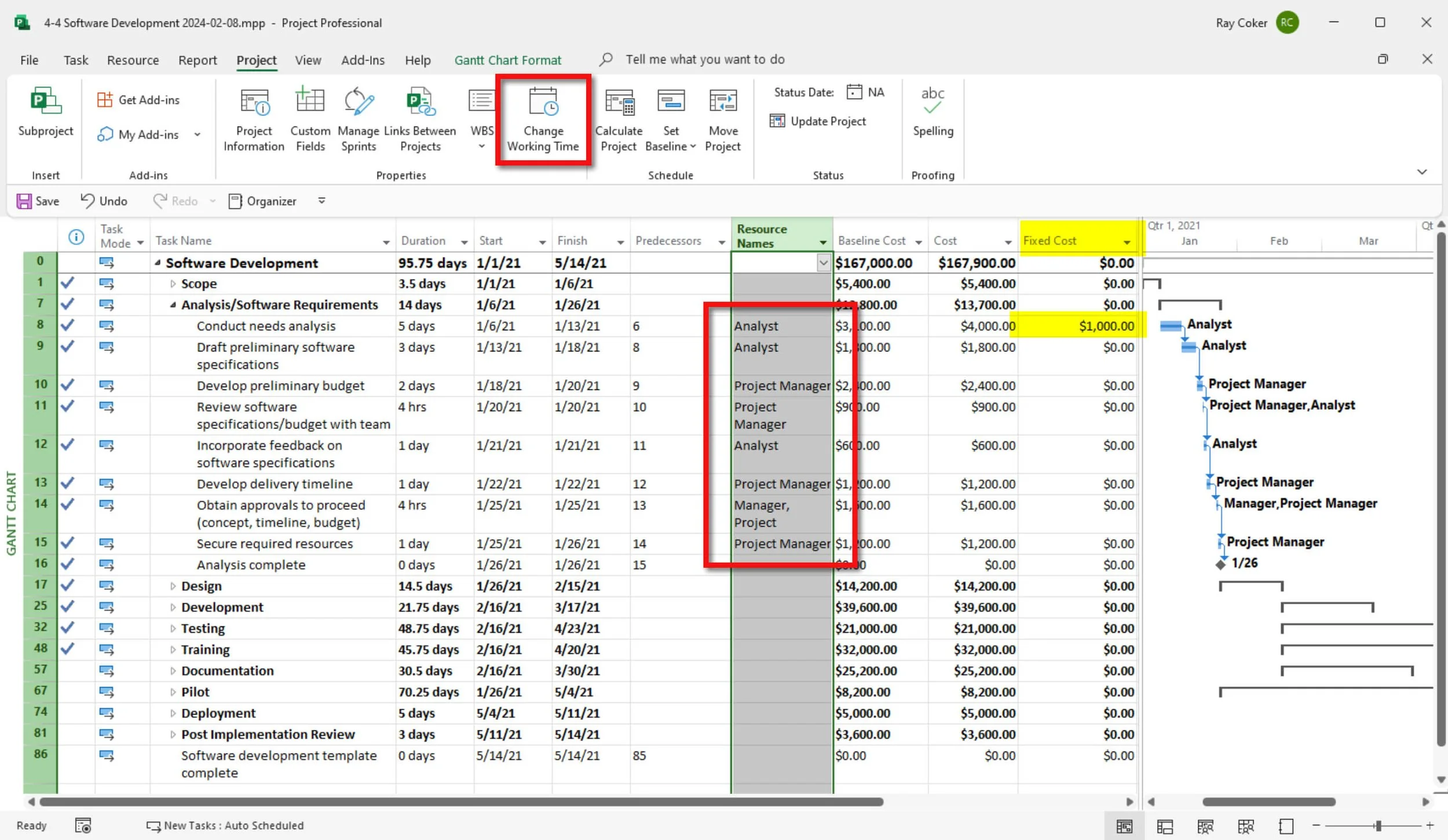Open the Fixed Cost column filter dropdown
1448x840 pixels.
[x=1127, y=242]
